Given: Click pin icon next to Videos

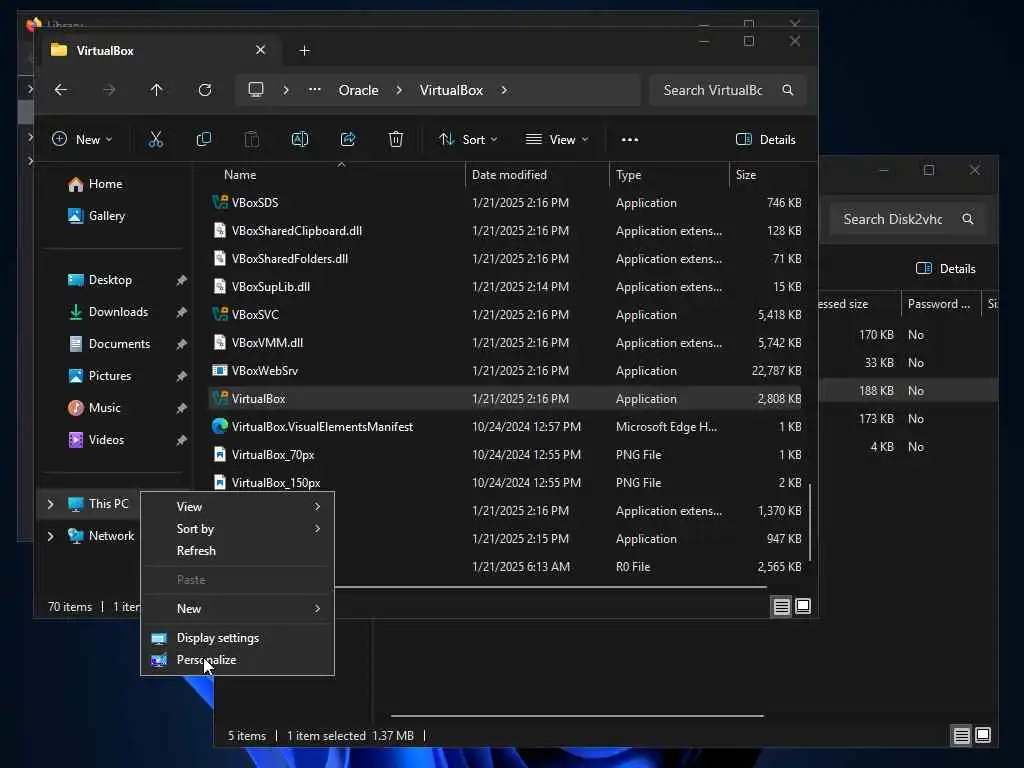Looking at the screenshot, I should pyautogui.click(x=182, y=440).
